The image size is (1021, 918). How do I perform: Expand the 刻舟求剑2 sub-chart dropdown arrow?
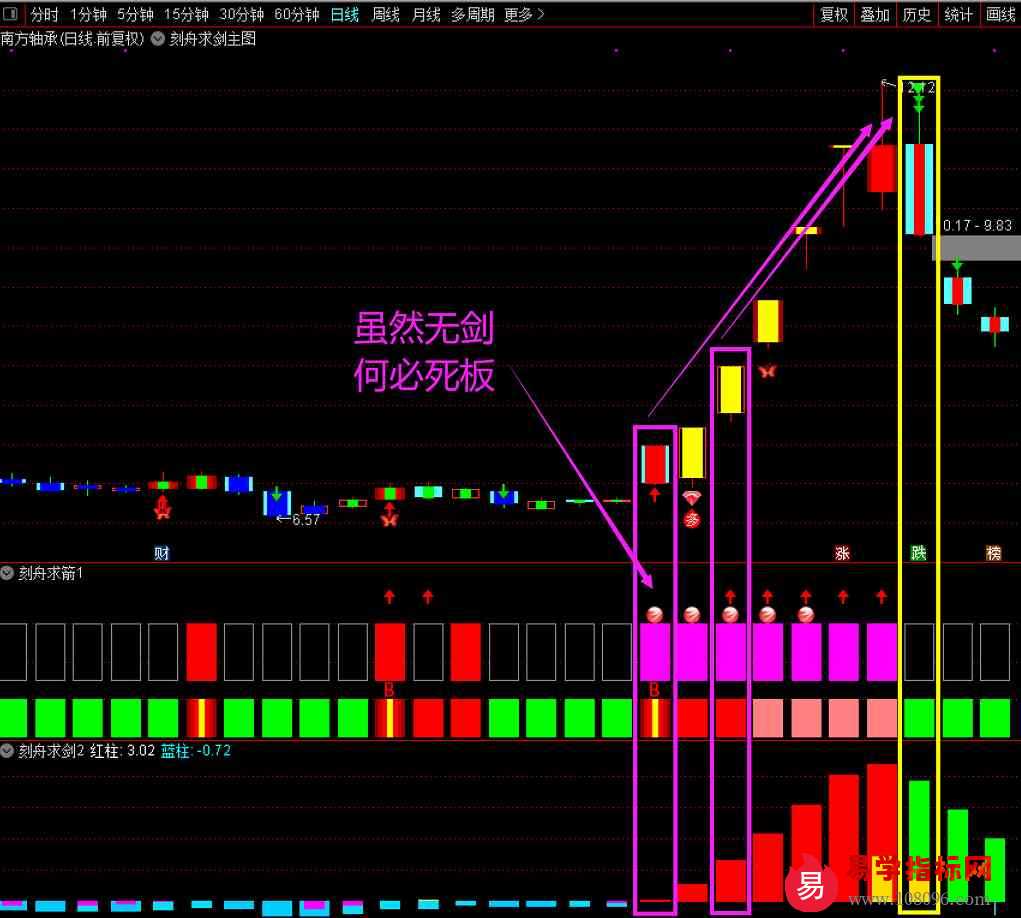click(x=7, y=751)
